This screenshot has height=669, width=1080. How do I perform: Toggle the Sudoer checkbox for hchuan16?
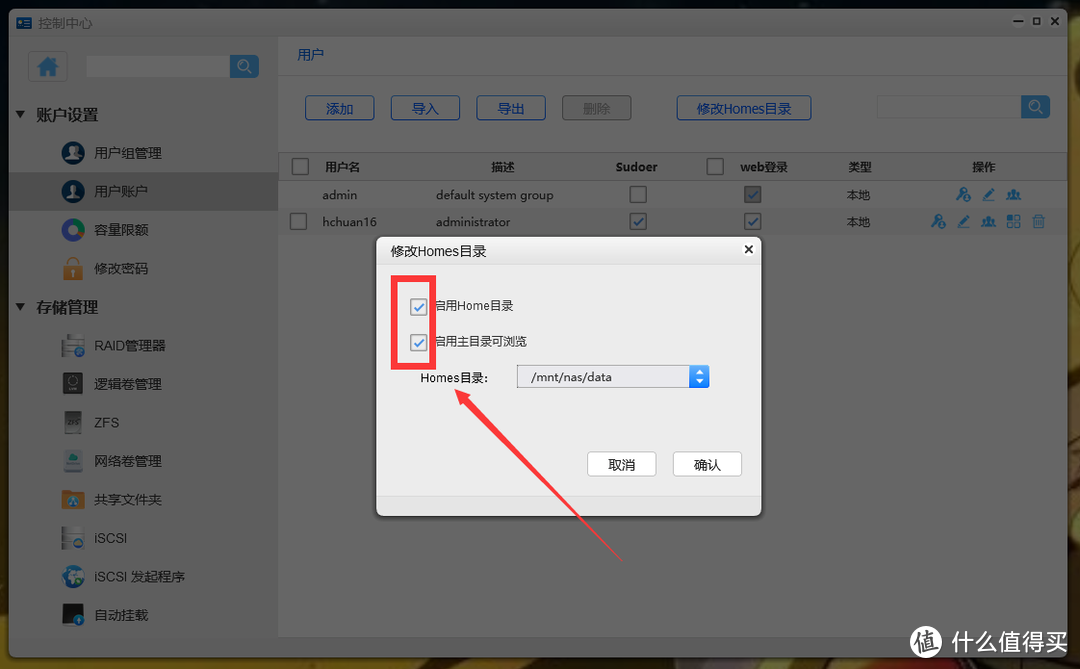[638, 221]
